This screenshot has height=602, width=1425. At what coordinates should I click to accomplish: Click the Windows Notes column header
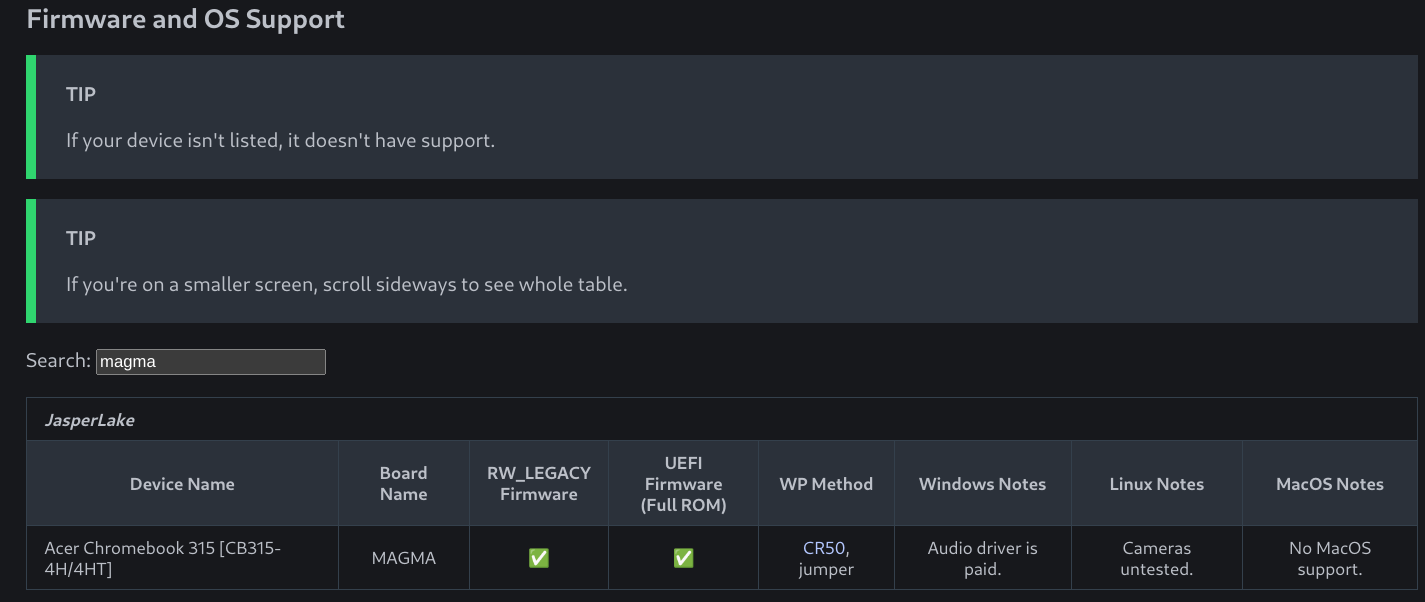(983, 484)
